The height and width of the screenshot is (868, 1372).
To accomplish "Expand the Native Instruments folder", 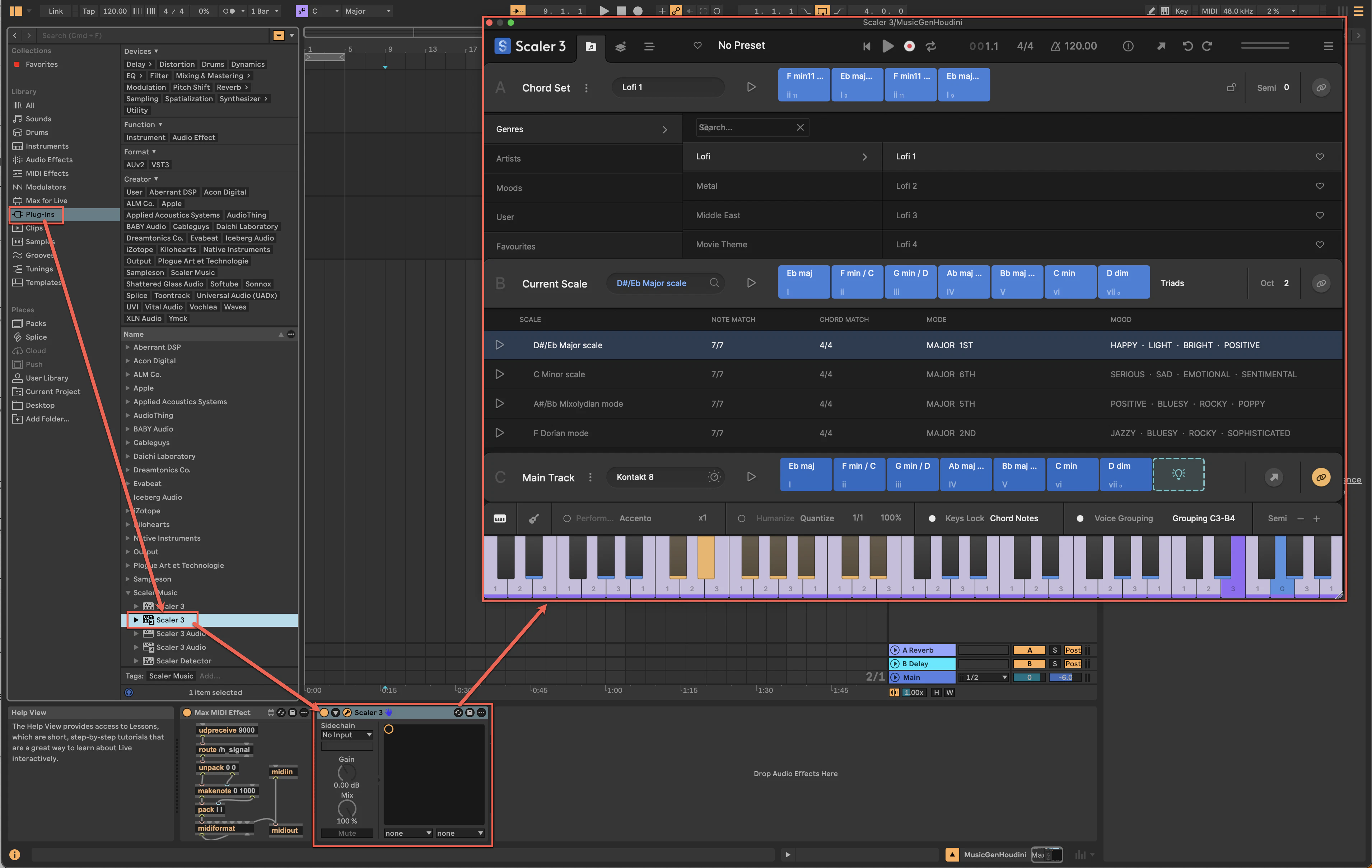I will coord(128,538).
